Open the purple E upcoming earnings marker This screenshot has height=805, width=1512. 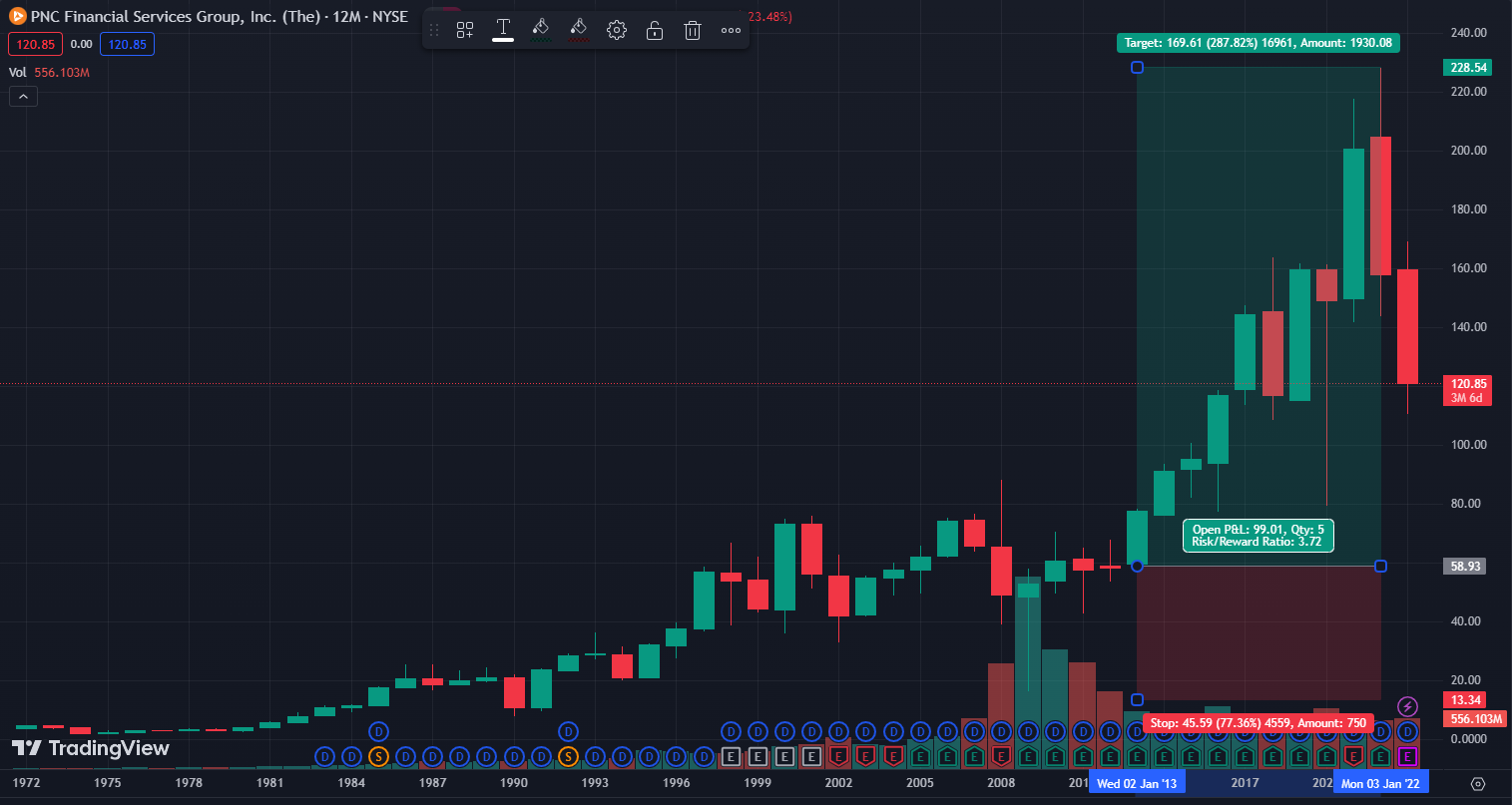(x=1407, y=757)
